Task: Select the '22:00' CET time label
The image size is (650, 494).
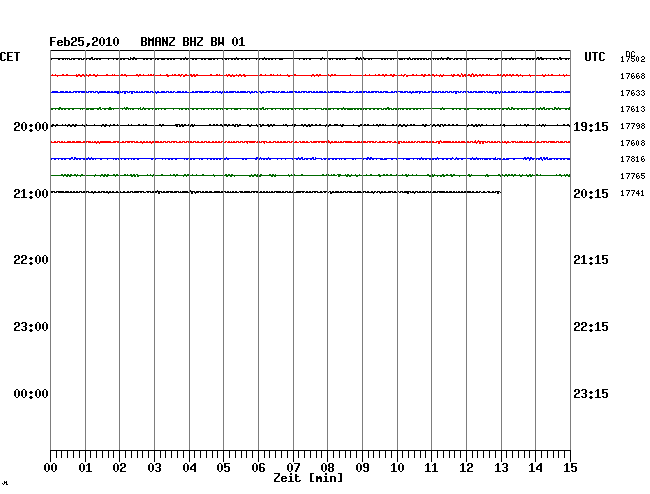Action: (x=31, y=260)
